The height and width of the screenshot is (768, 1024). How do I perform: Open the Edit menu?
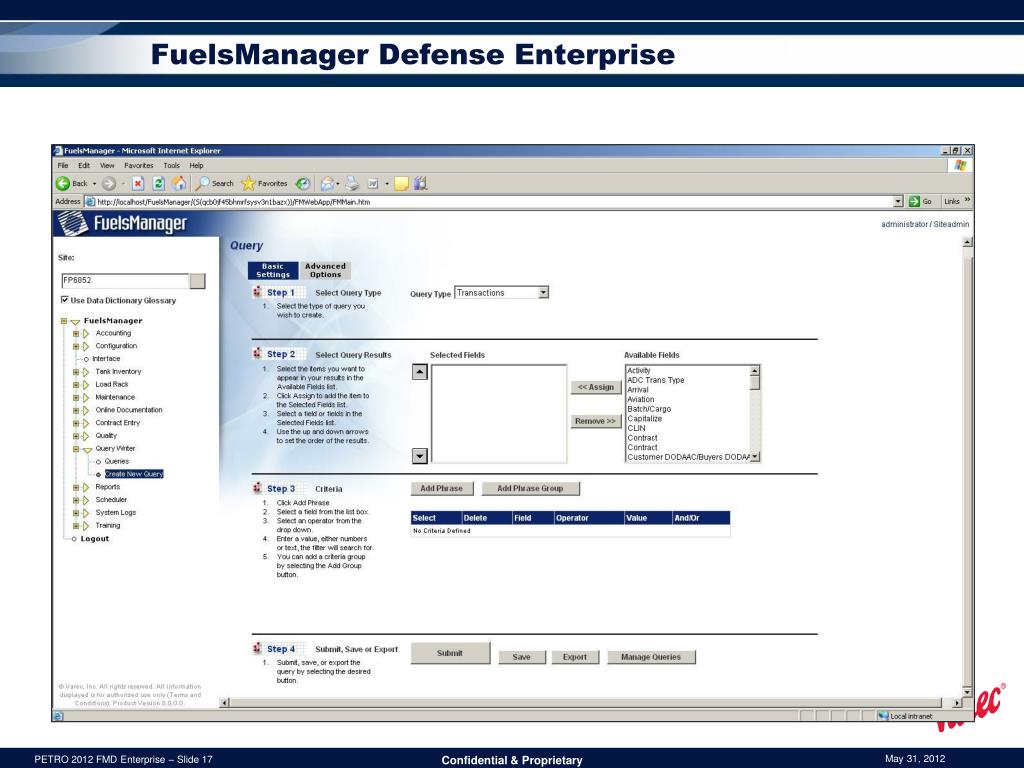pos(84,165)
